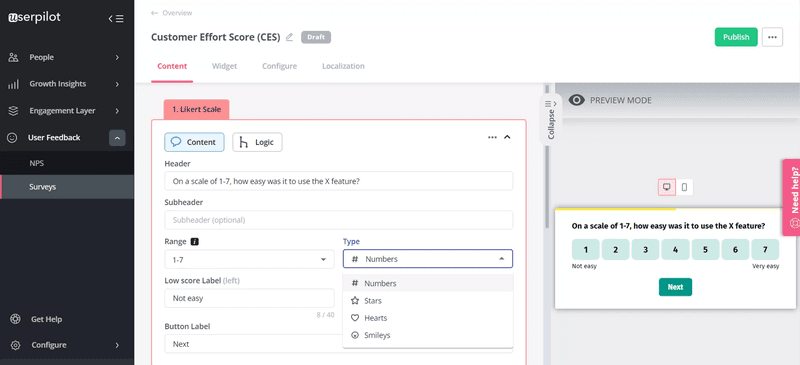The image size is (800, 365).
Task: Choose score 3 in preview
Action: click(645, 250)
